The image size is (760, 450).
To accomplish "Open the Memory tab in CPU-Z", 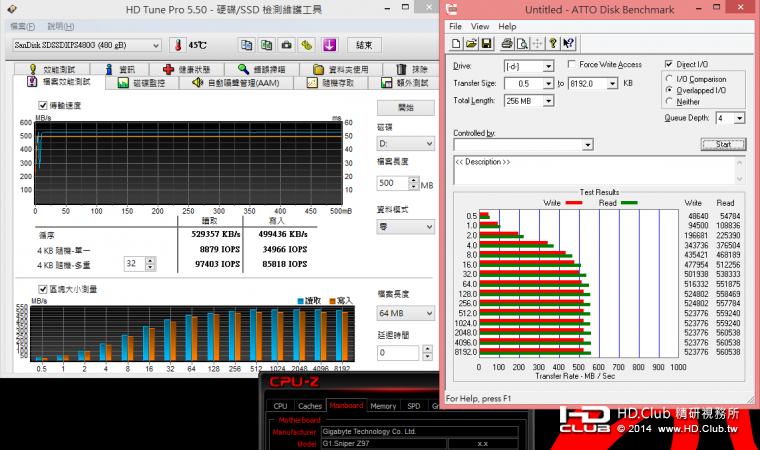I will (x=383, y=406).
